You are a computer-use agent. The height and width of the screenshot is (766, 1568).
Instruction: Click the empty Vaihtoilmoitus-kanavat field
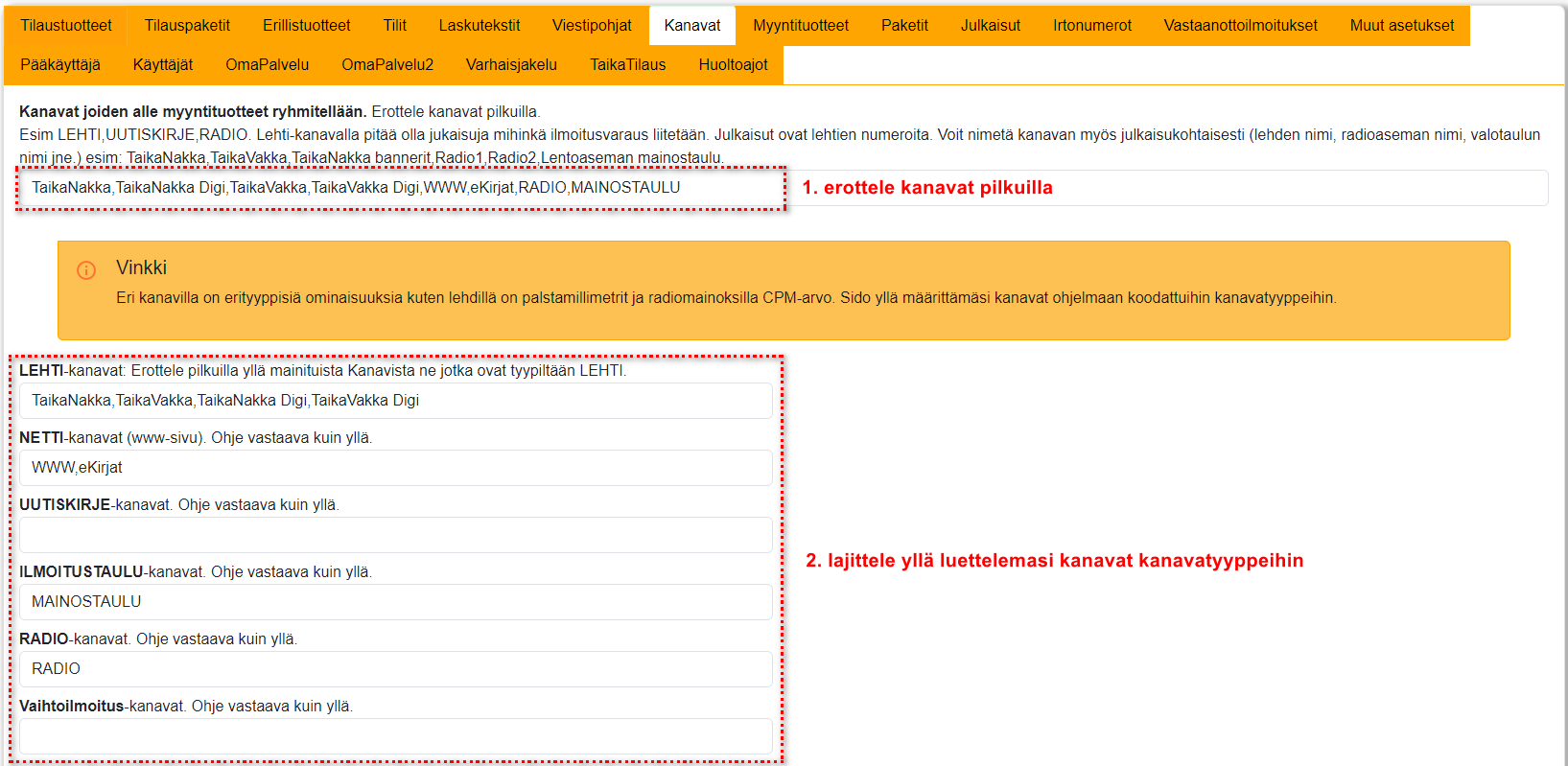[395, 736]
